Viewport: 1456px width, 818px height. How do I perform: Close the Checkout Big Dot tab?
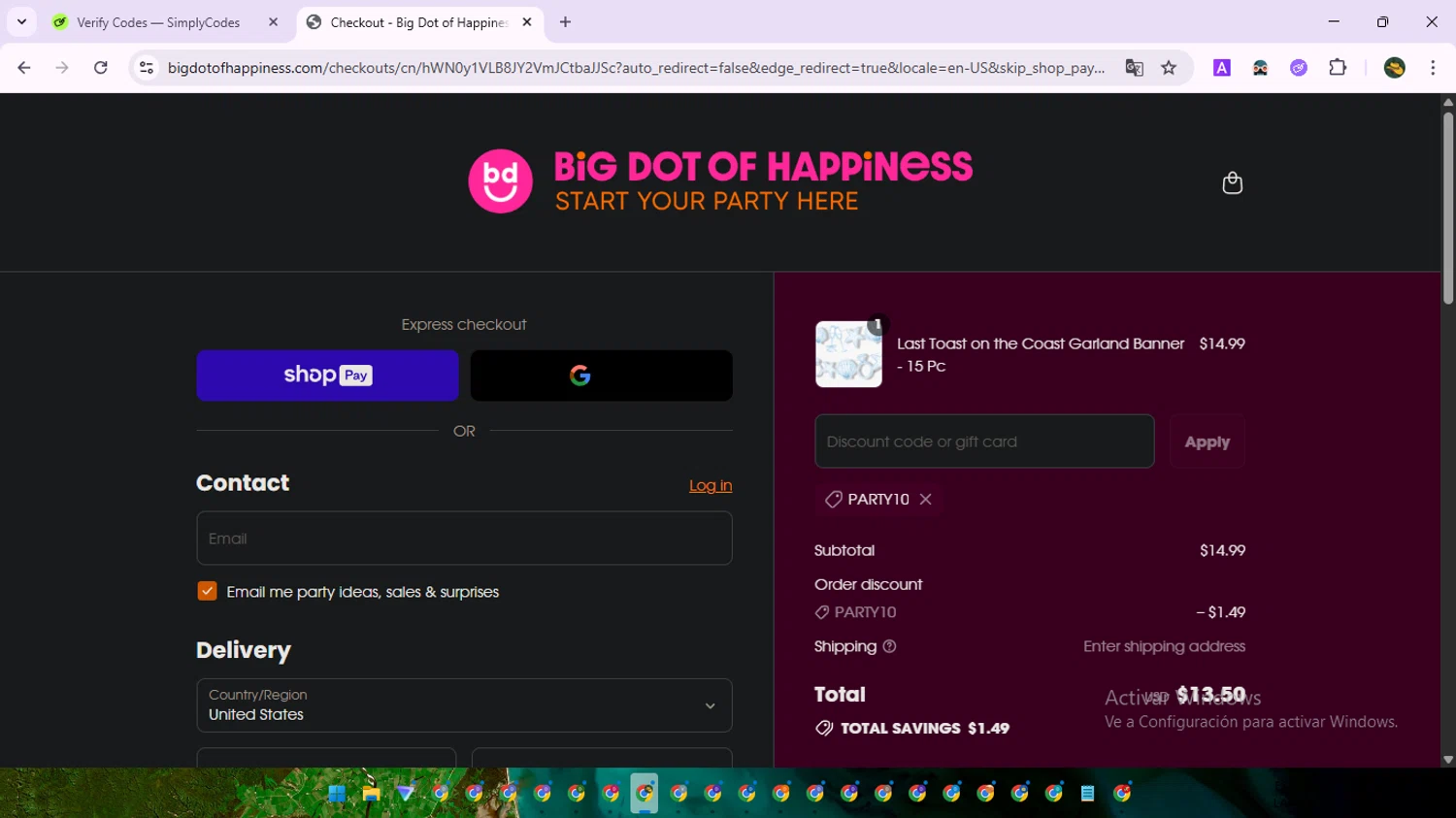[x=527, y=22]
